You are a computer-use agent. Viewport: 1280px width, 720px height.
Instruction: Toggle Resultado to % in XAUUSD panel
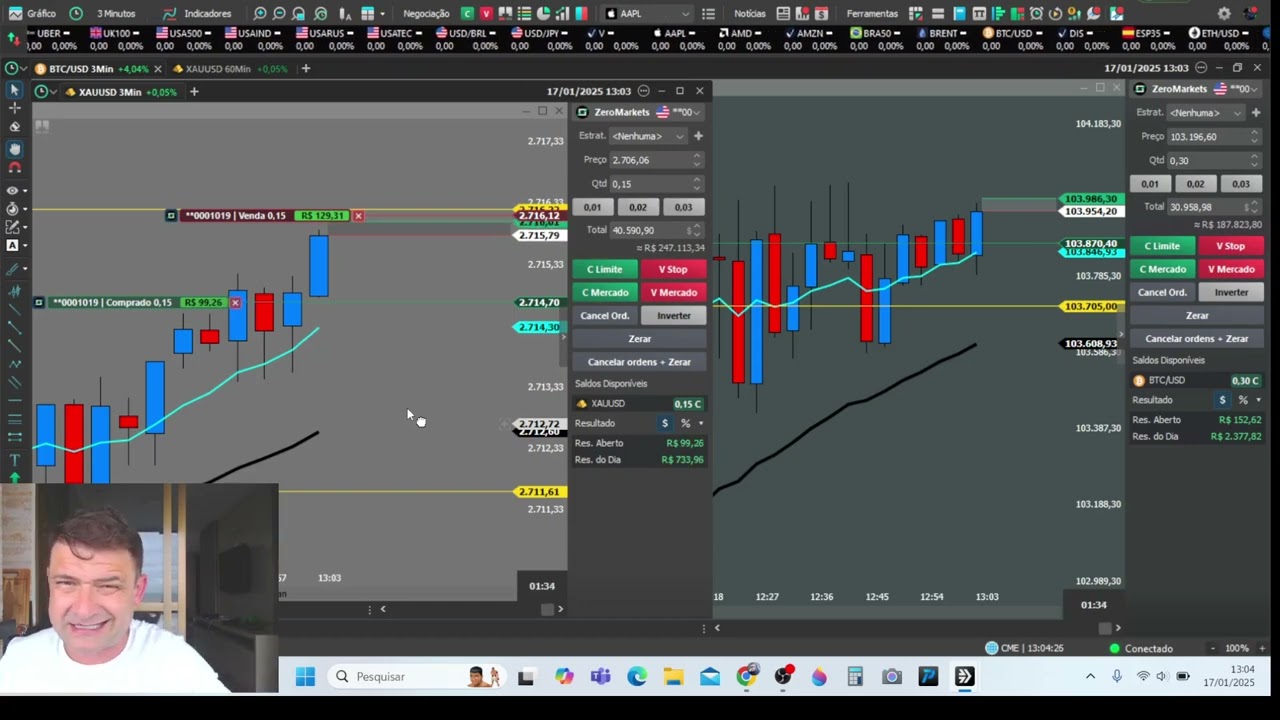[x=685, y=423]
